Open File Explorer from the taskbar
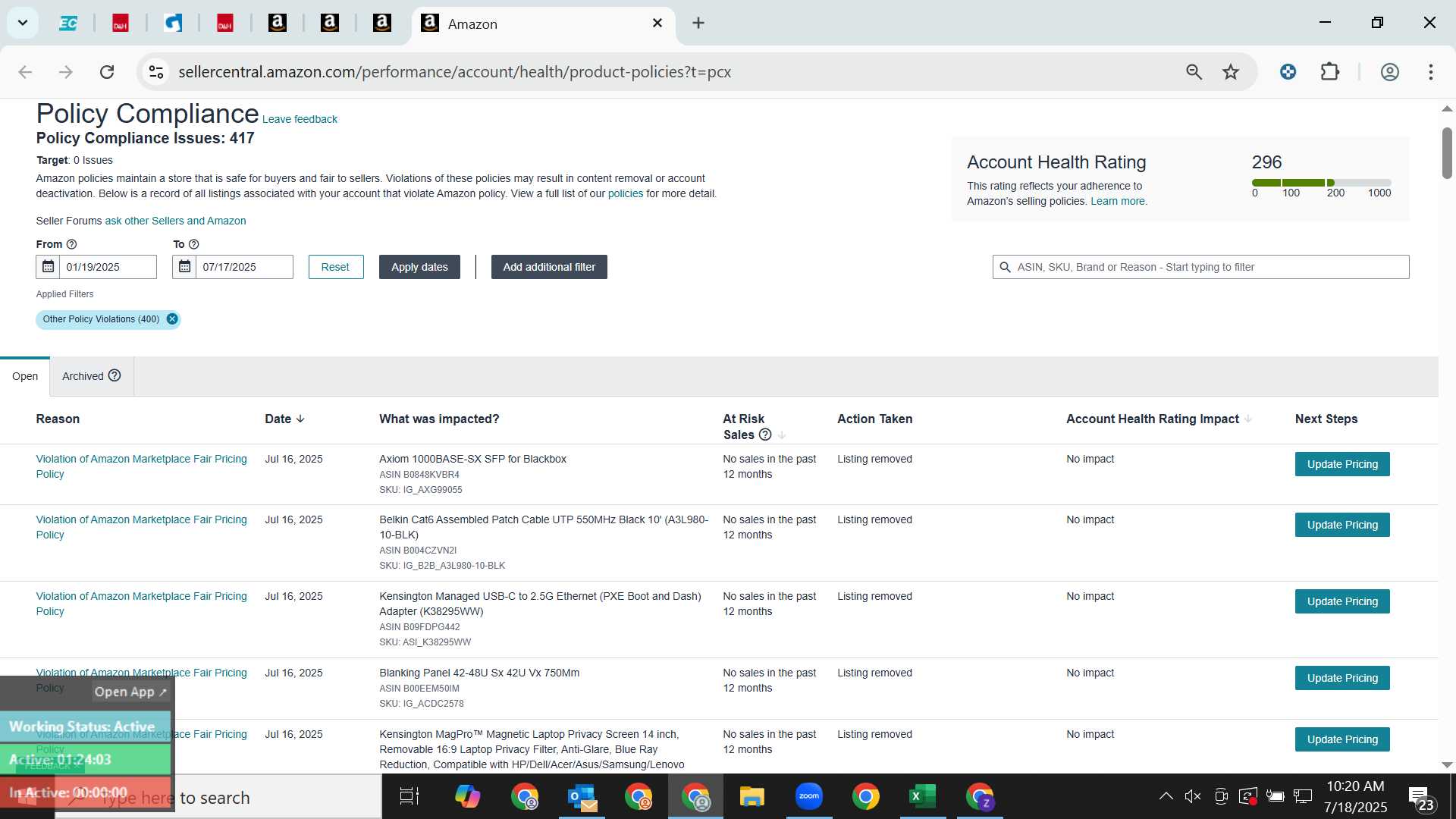Screen dimensions: 1456x819 (752, 797)
